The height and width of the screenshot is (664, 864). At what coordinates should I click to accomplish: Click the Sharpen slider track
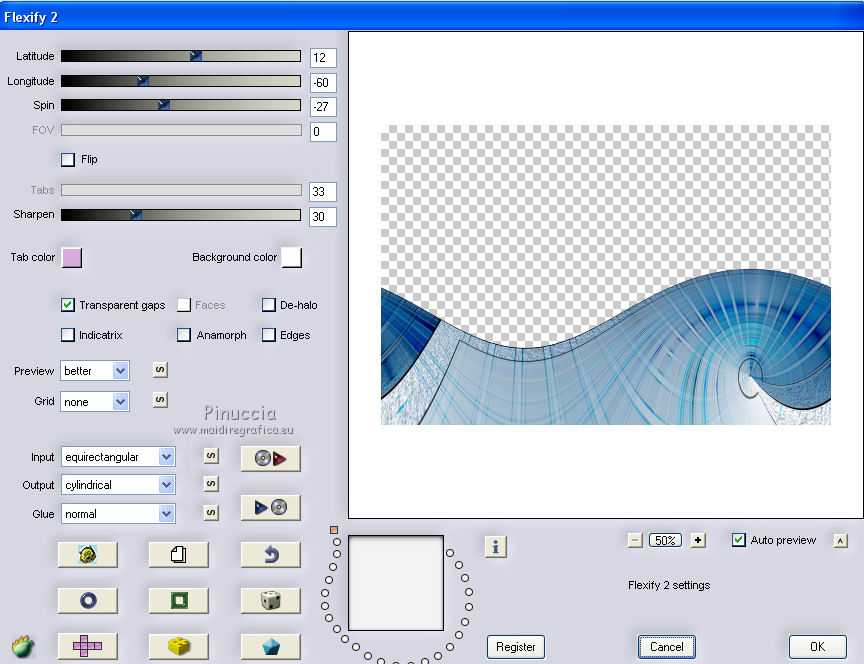tap(181, 214)
